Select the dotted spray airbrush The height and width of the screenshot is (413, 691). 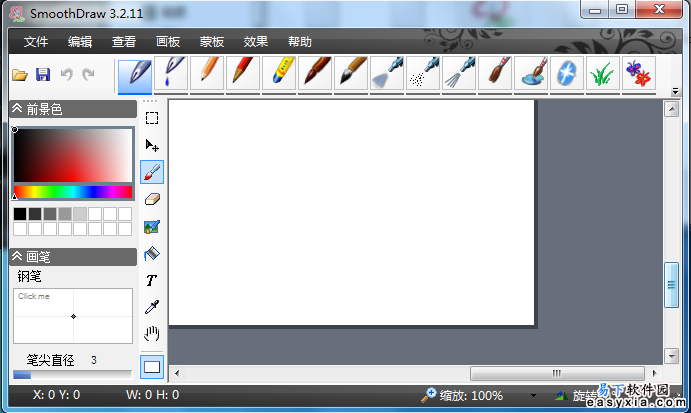point(423,74)
